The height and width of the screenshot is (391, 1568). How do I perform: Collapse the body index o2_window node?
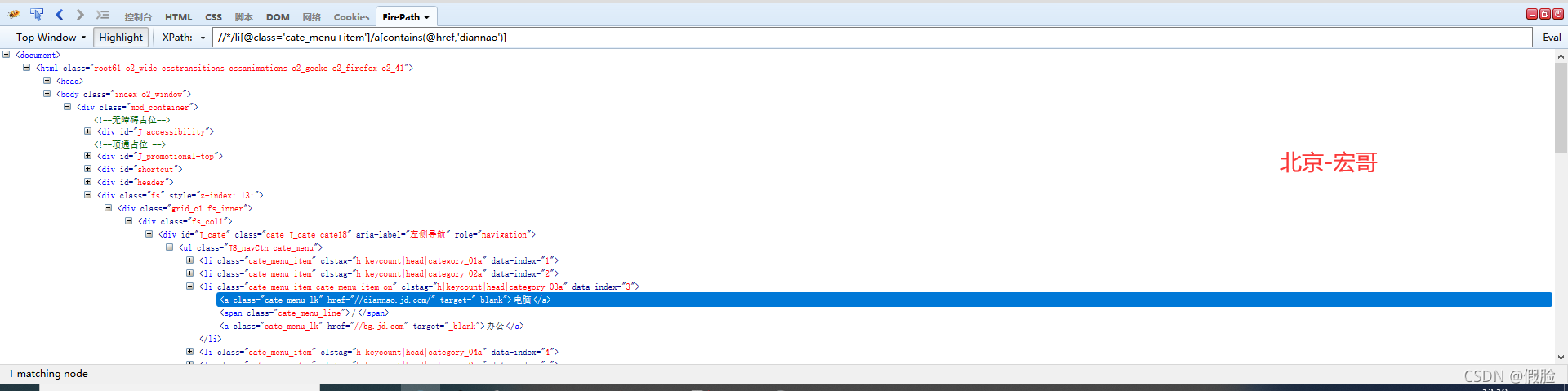point(47,94)
